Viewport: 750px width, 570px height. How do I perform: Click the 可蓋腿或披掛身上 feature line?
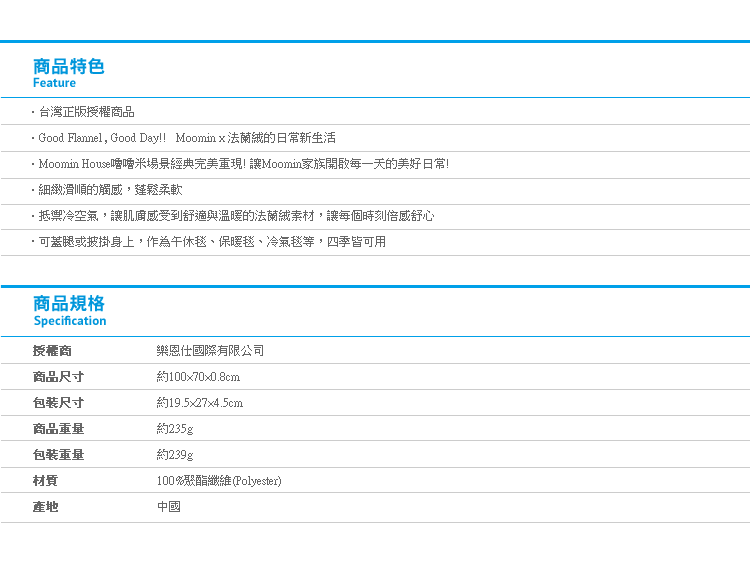211,242
